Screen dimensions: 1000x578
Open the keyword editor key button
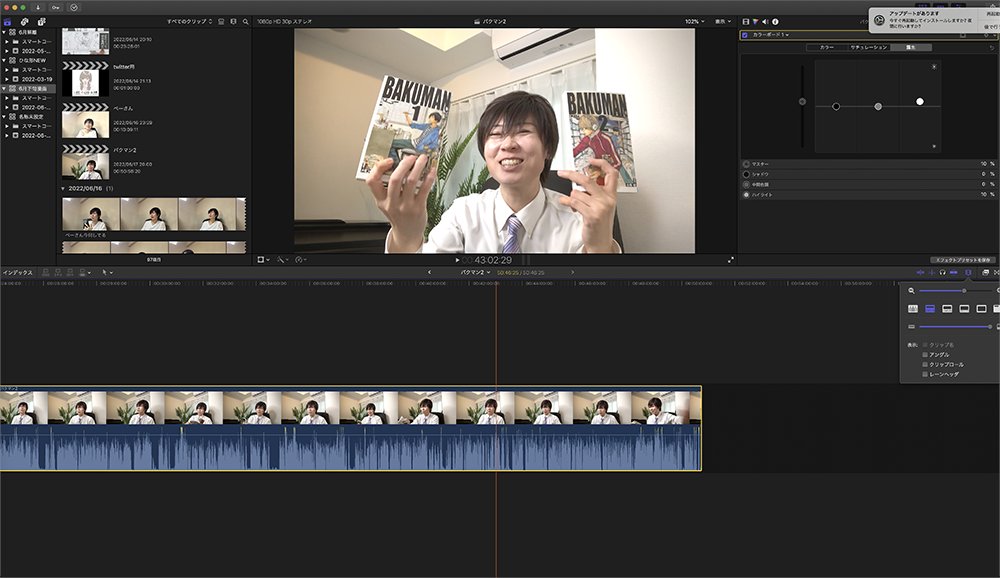56,8
